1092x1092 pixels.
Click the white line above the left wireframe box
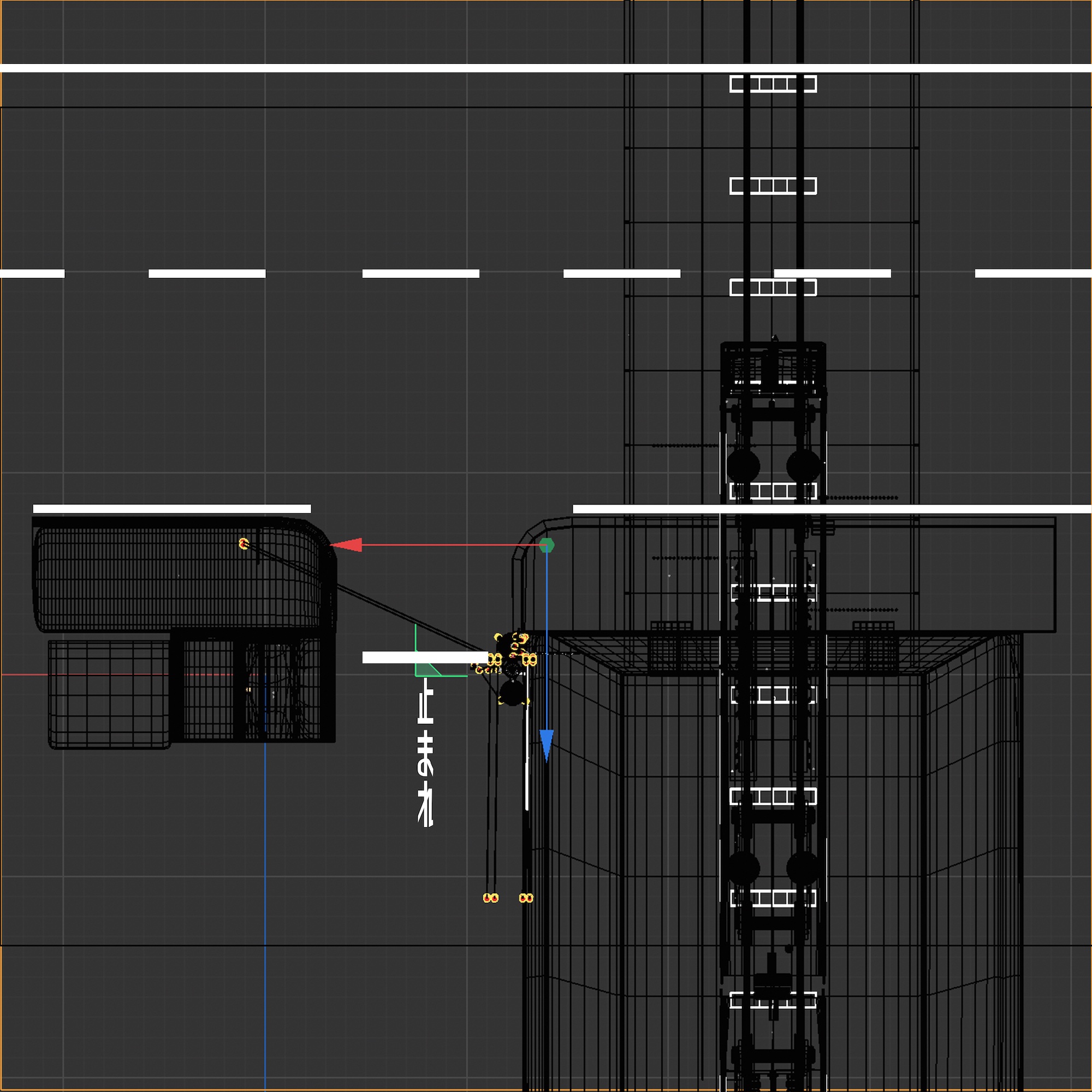point(172,509)
